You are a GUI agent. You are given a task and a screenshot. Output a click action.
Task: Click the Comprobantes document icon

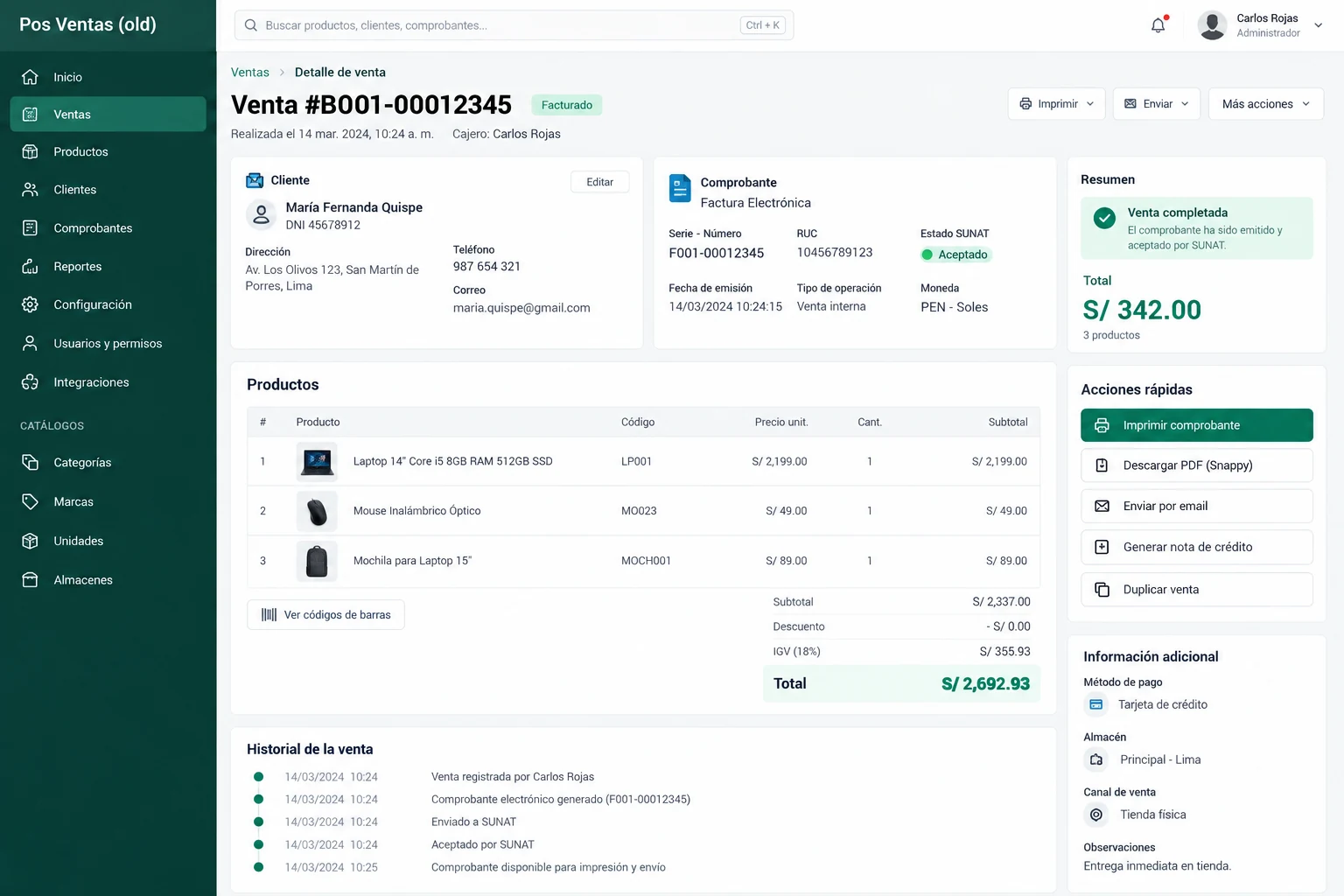30,227
